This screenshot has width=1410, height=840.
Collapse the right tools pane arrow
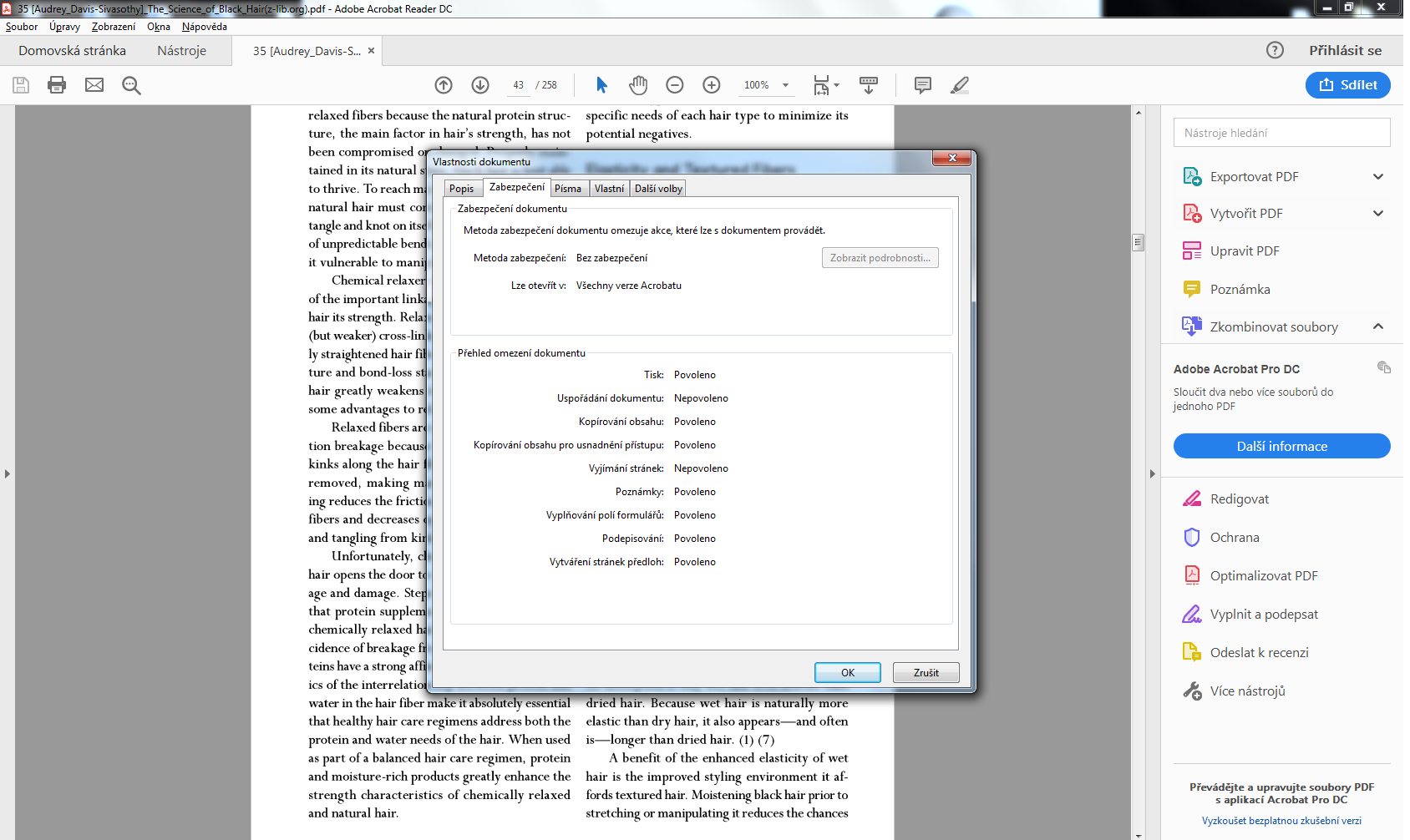[1153, 473]
